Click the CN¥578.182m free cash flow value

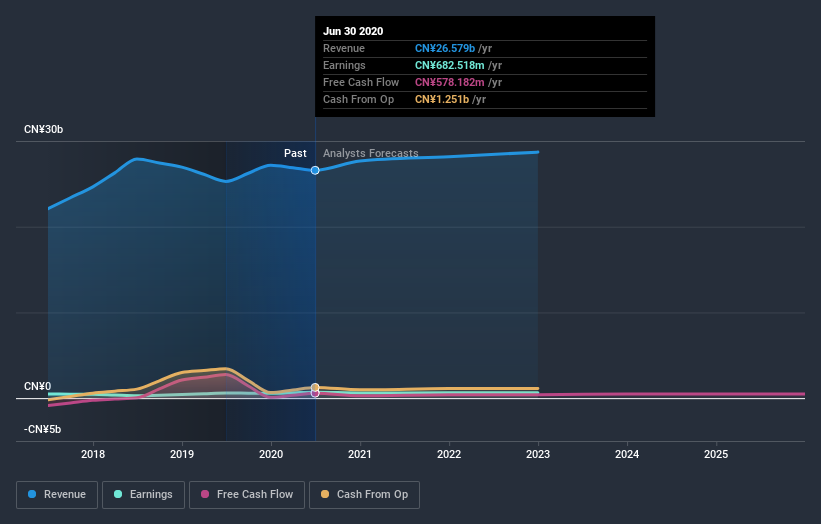click(450, 82)
